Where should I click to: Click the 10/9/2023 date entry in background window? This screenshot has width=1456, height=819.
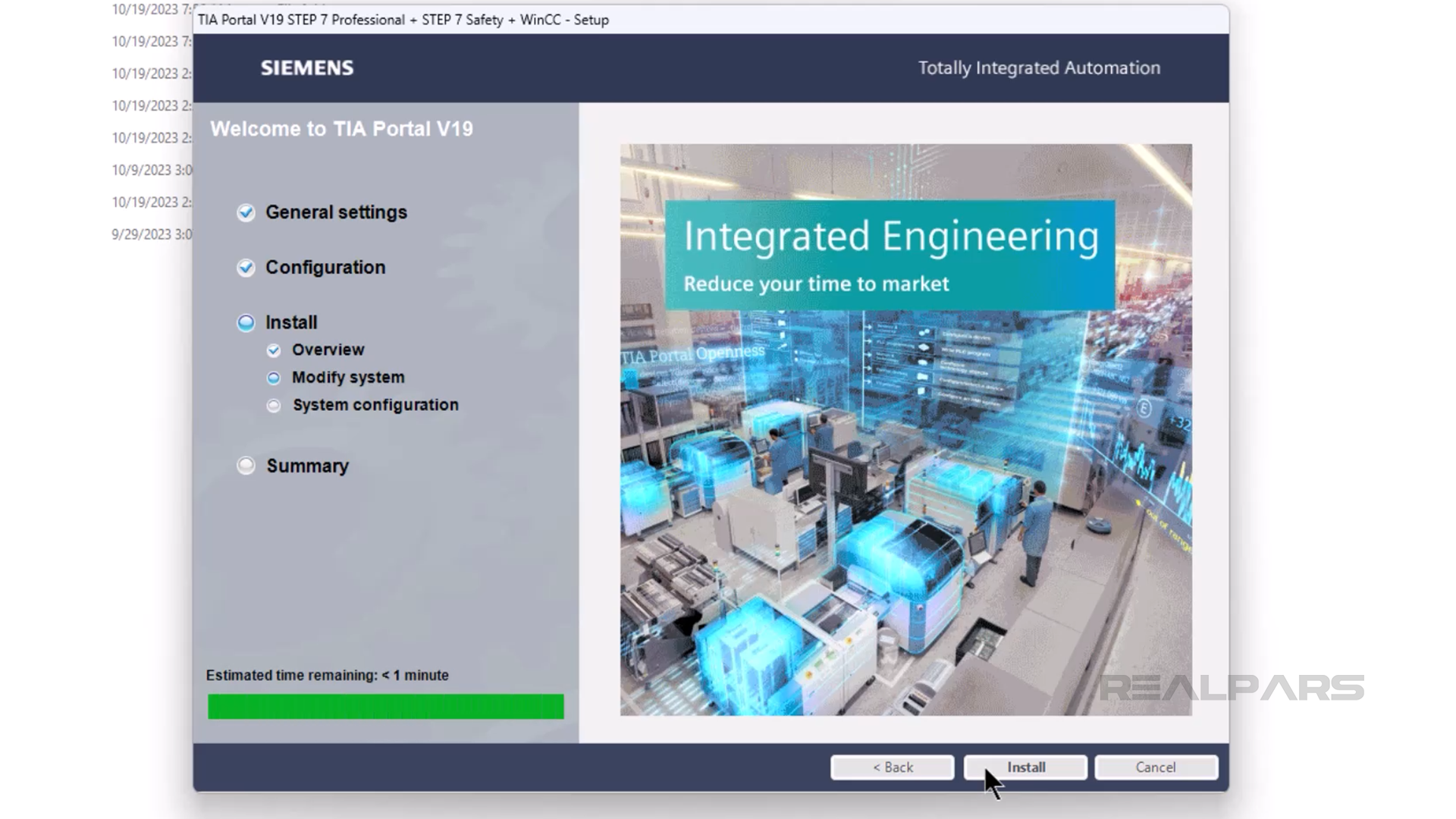[x=152, y=170]
